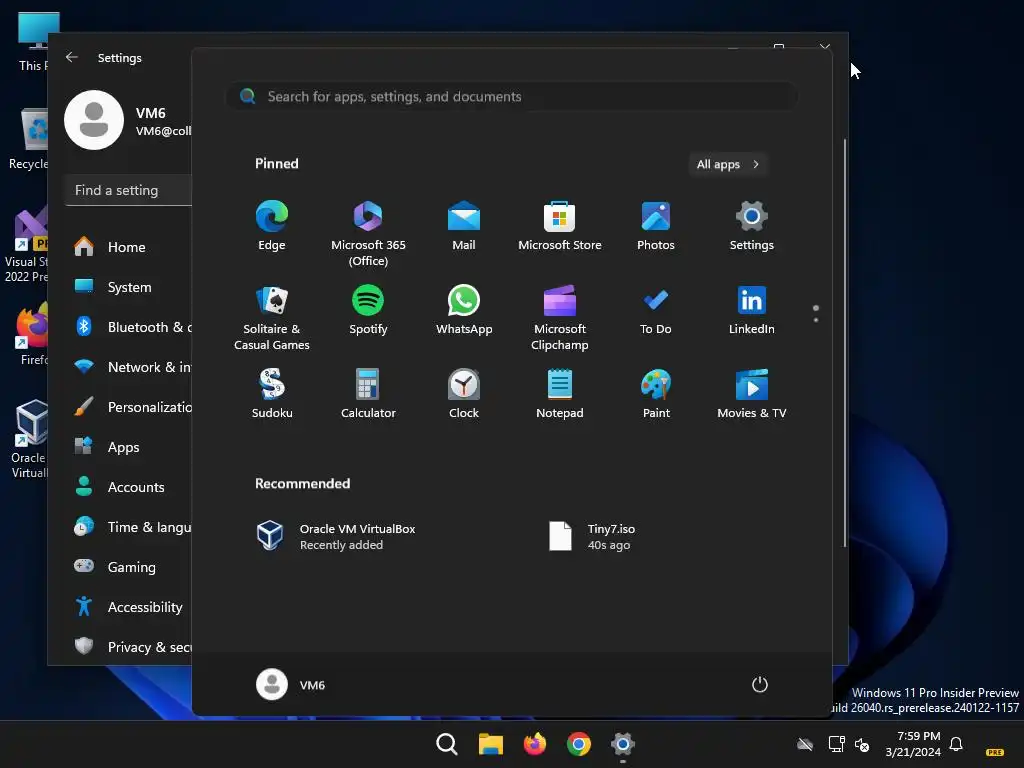
Task: Open VM6 profile picture in Settings
Action: tap(94, 120)
